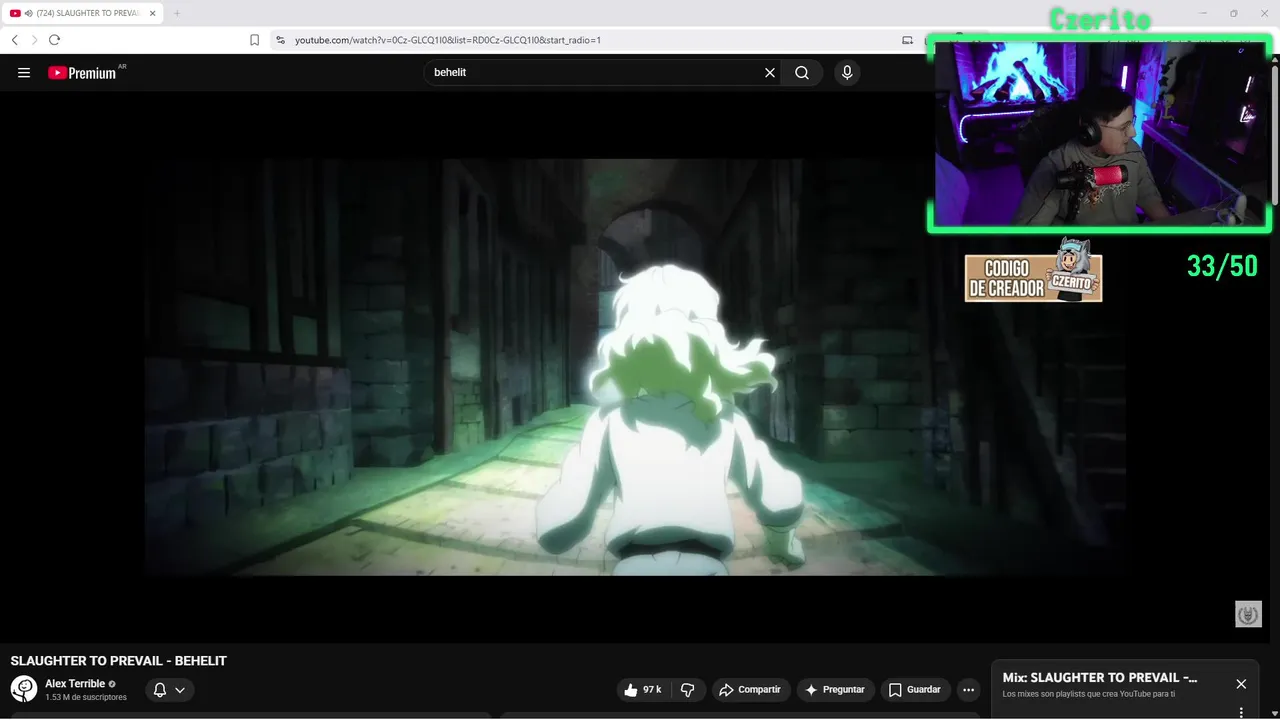Dislike the video with thumbs-down
Screen dimensions: 1280x720
(687, 690)
